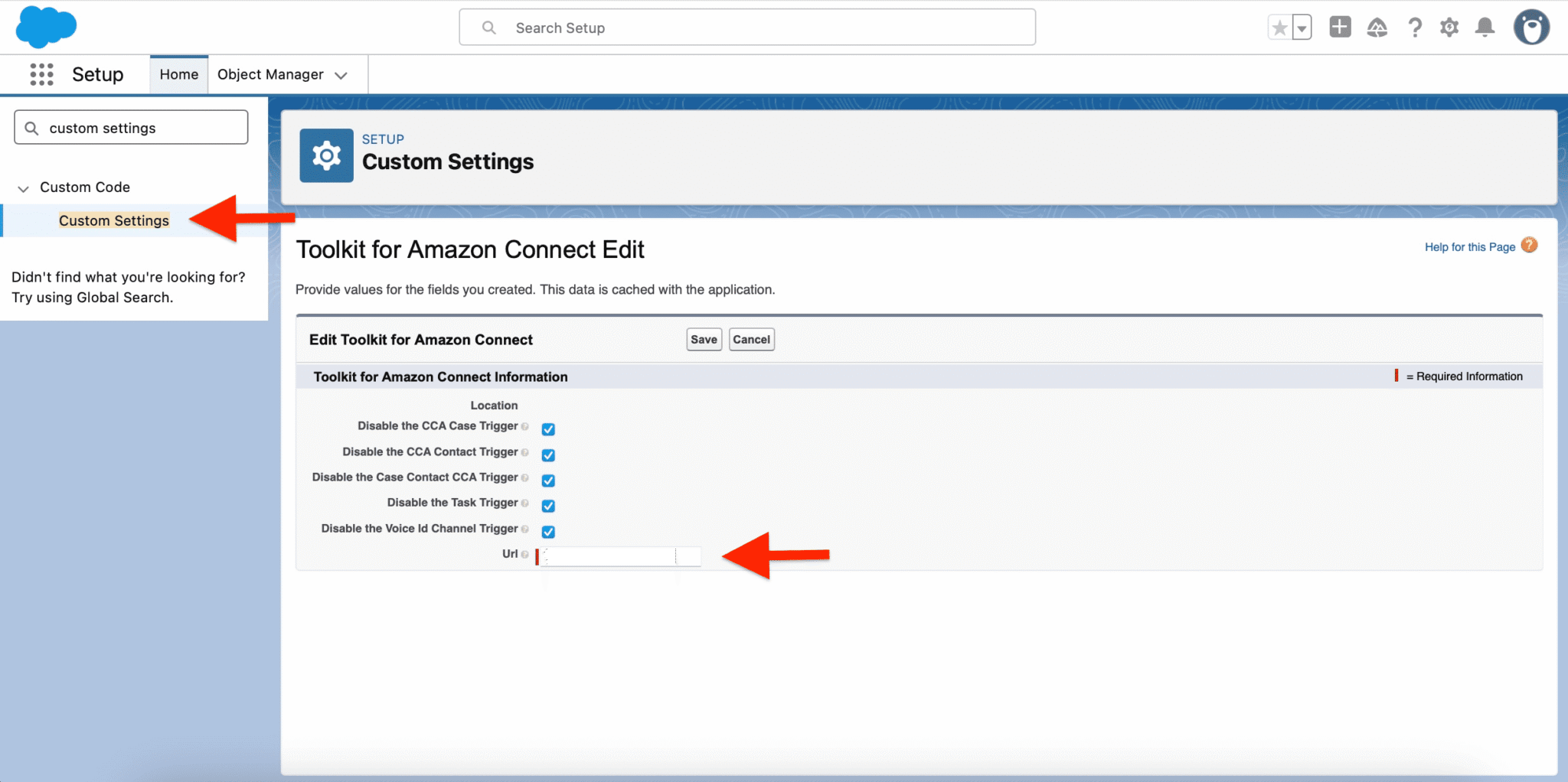Click the create new task plus icon
1568x782 pixels.
[x=1339, y=27]
